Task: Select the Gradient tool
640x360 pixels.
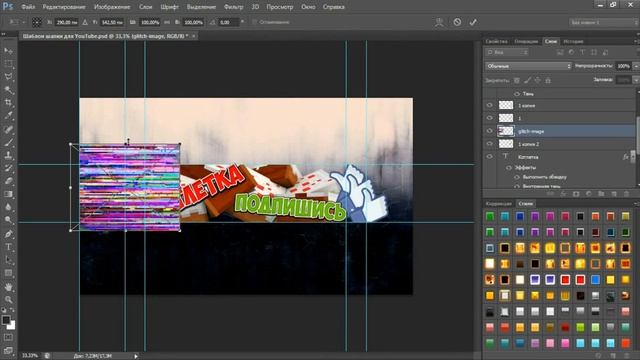Action: pyautogui.click(x=8, y=194)
